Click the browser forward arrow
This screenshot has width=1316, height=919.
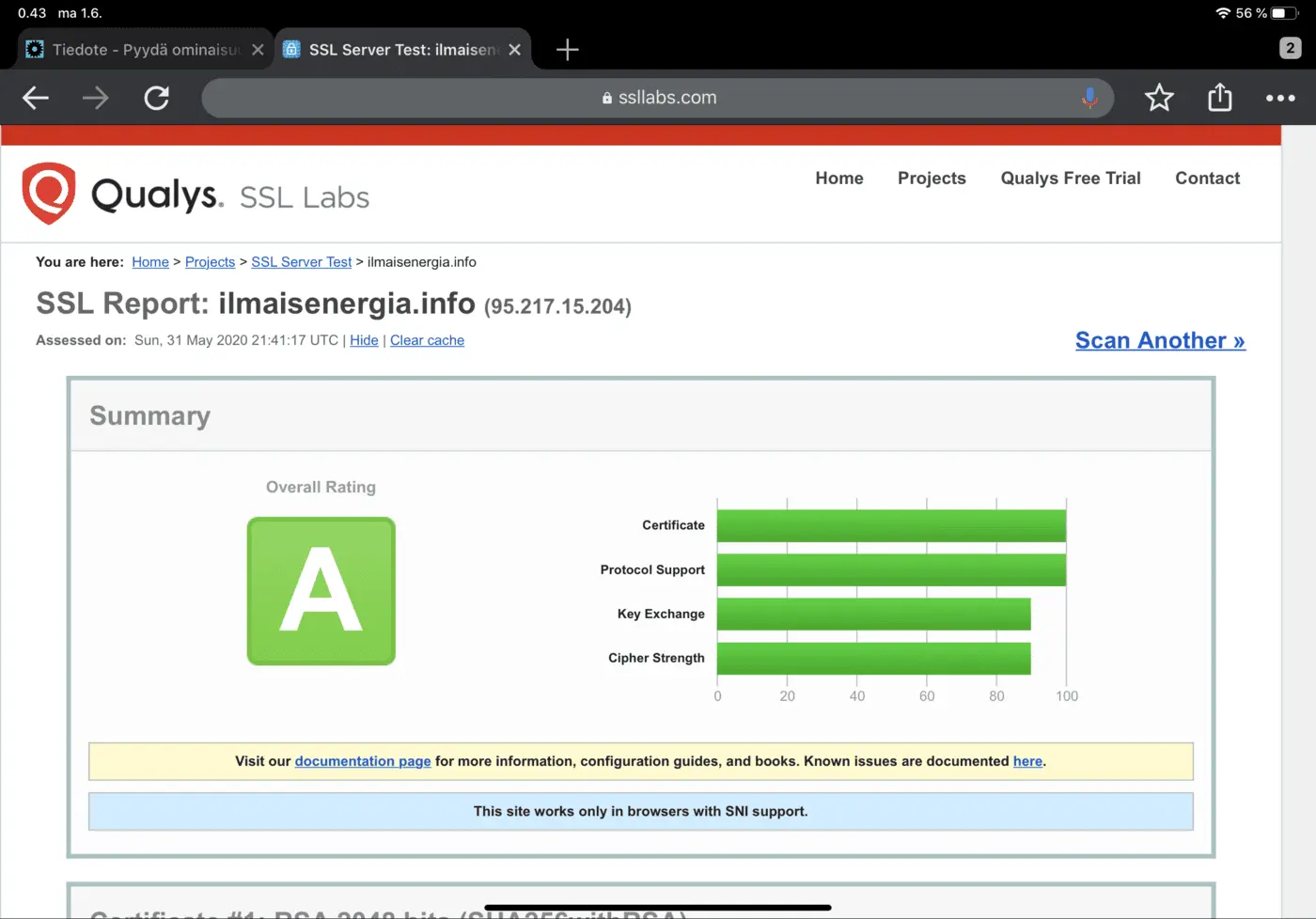click(96, 98)
